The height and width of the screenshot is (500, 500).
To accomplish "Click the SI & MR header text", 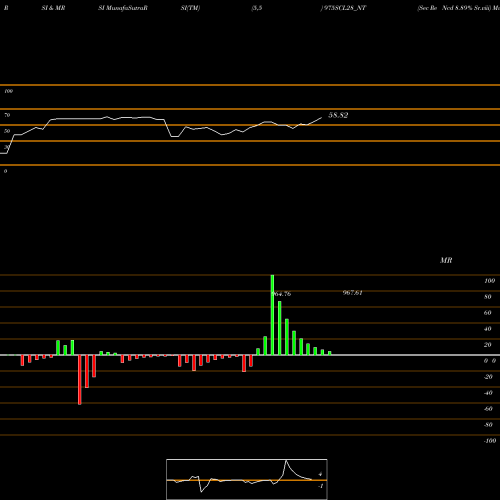I will [x=53, y=8].
